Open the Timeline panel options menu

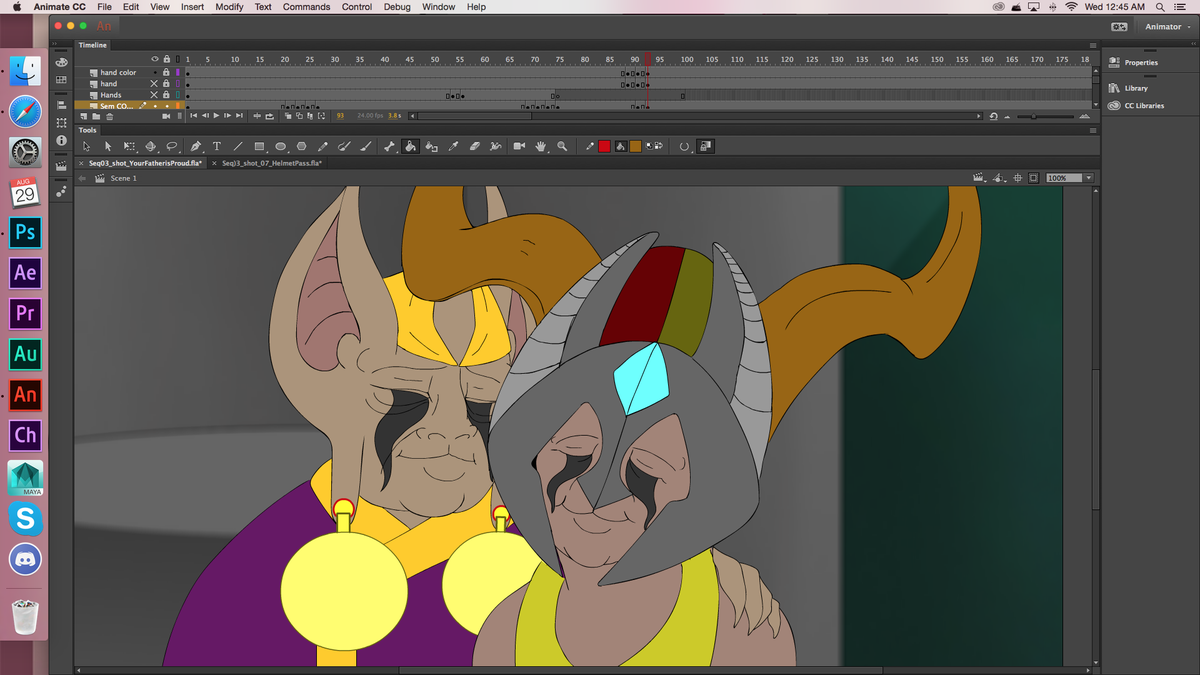tap(1093, 45)
